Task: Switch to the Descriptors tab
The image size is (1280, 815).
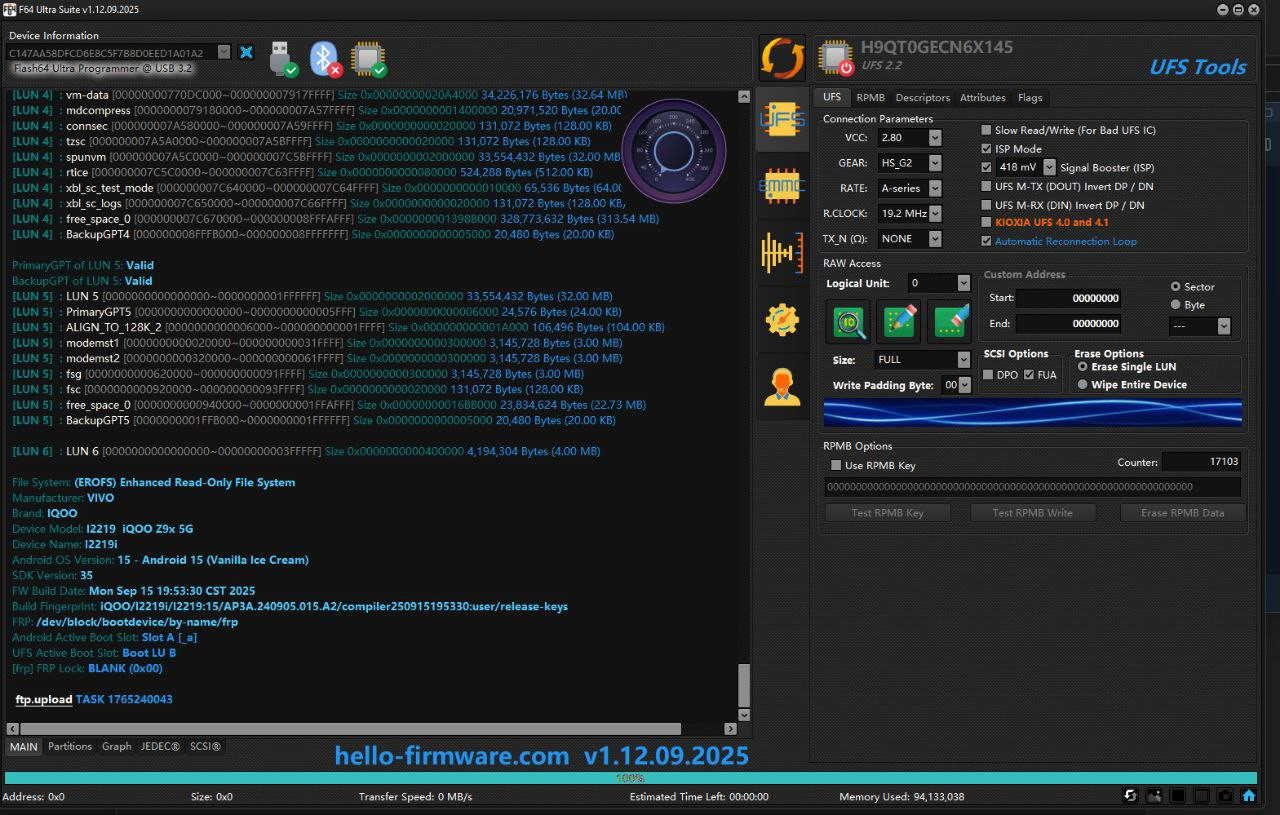Action: [922, 98]
